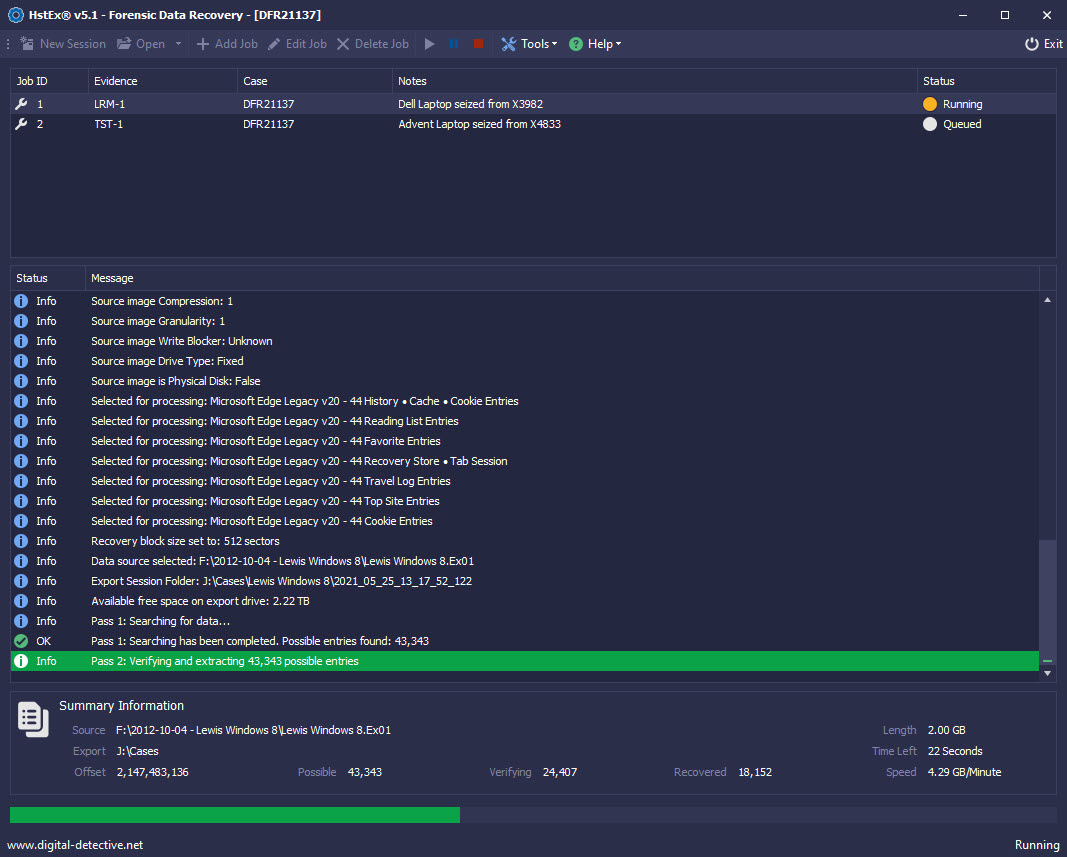
Task: Click the Delete Job button
Action: 373,44
